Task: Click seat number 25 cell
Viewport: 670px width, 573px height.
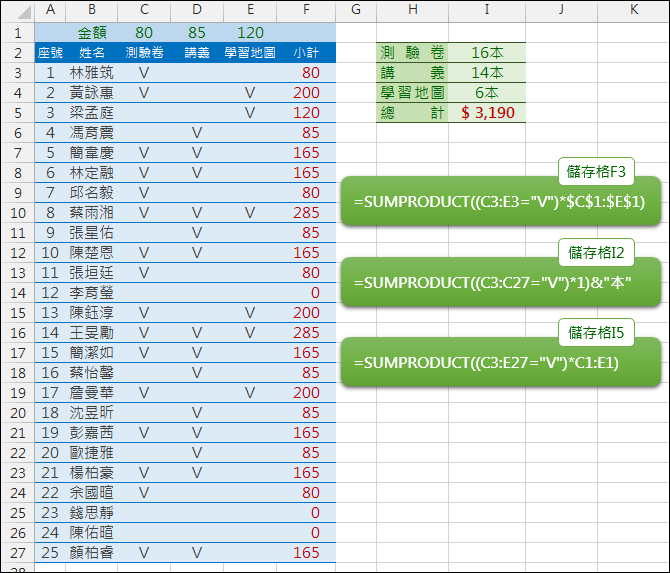Action: (x=50, y=553)
